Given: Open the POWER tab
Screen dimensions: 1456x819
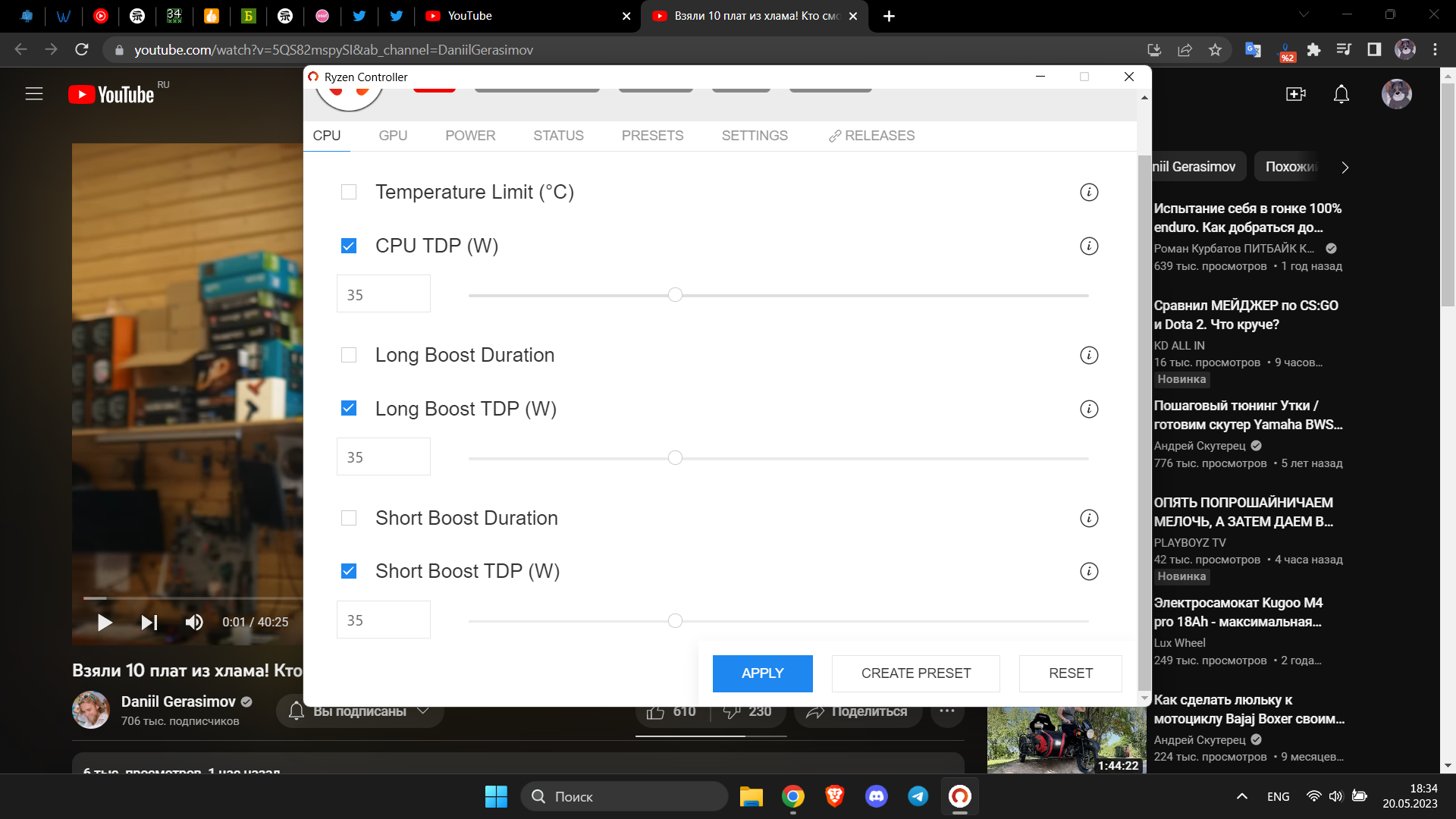Looking at the screenshot, I should (470, 135).
